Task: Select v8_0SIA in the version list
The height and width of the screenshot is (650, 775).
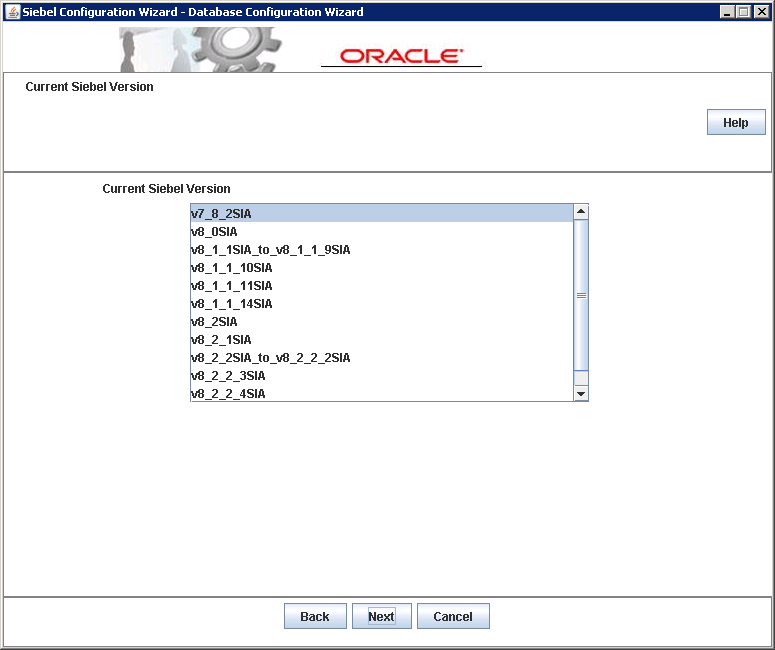Action: coord(382,231)
